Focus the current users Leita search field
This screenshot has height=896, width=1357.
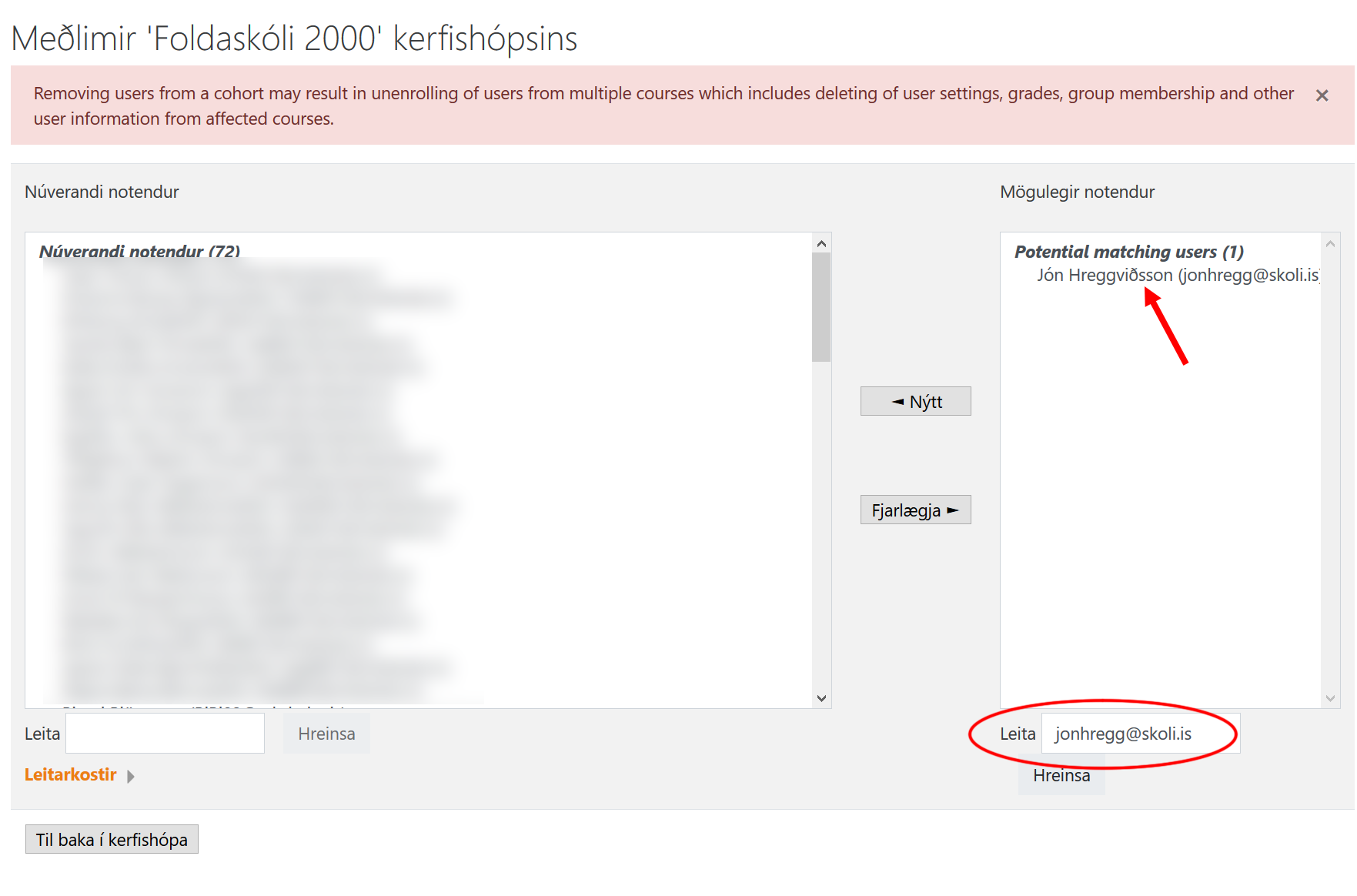(165, 734)
